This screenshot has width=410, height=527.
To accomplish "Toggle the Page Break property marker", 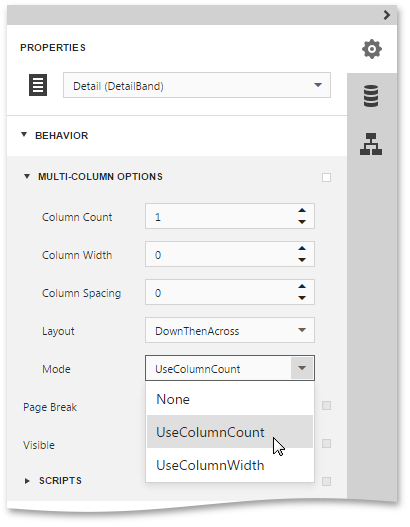I will click(326, 405).
